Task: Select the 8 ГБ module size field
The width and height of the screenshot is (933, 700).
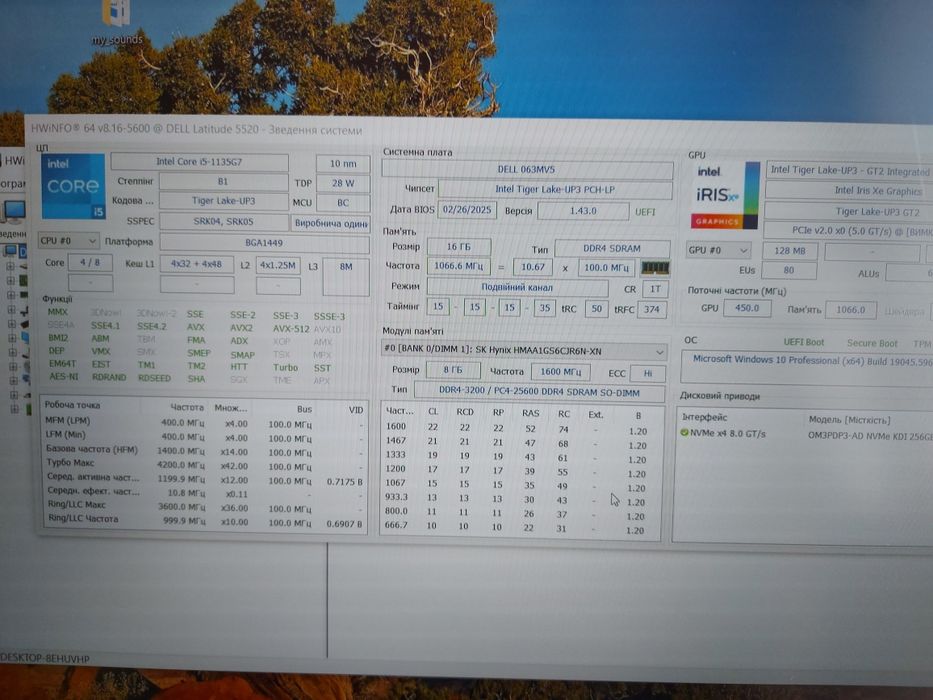Action: [x=453, y=370]
